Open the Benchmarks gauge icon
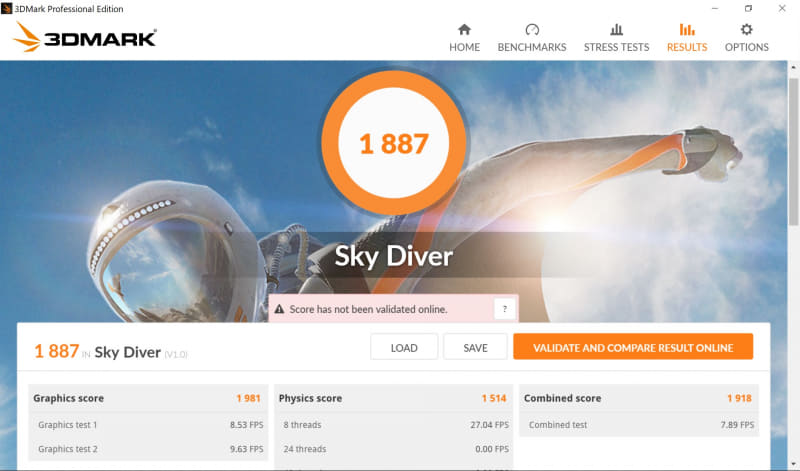 532,29
